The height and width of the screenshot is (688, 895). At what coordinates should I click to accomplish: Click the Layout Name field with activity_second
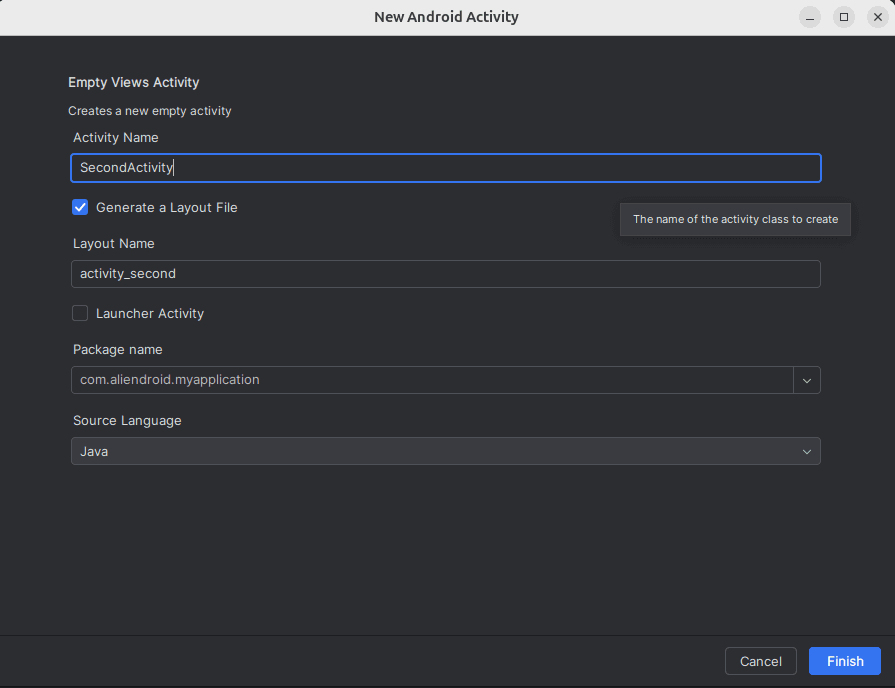tap(446, 274)
